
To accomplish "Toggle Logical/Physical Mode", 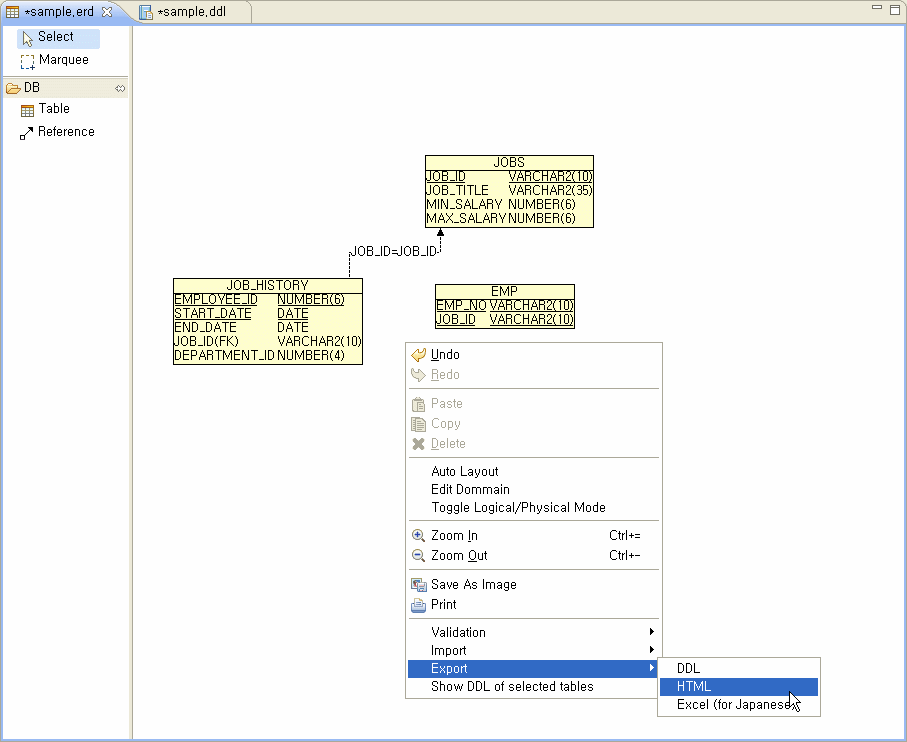I will 518,508.
